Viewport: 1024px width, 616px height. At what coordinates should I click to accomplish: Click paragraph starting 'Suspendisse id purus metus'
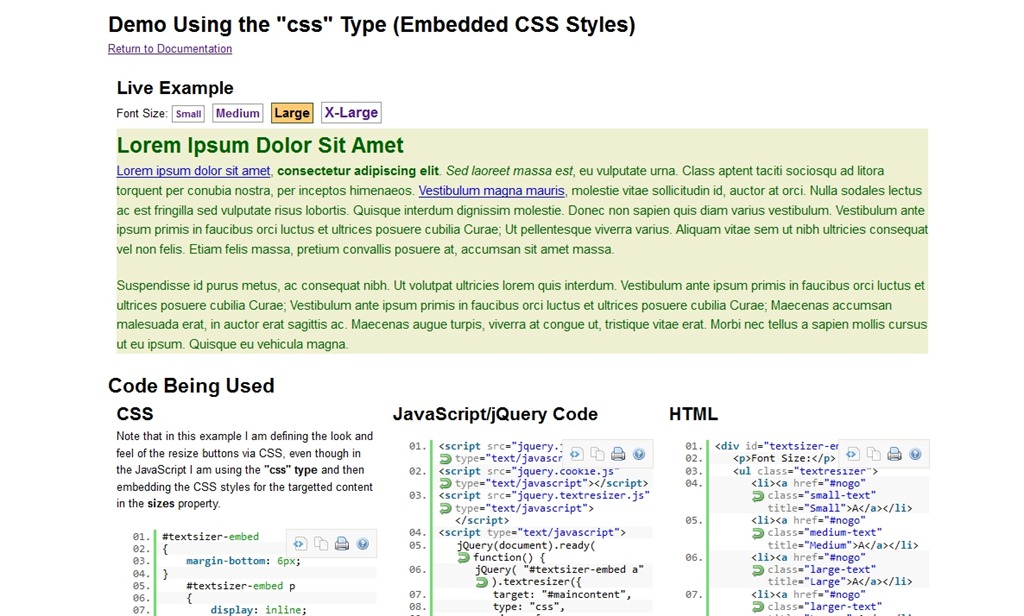(522, 315)
